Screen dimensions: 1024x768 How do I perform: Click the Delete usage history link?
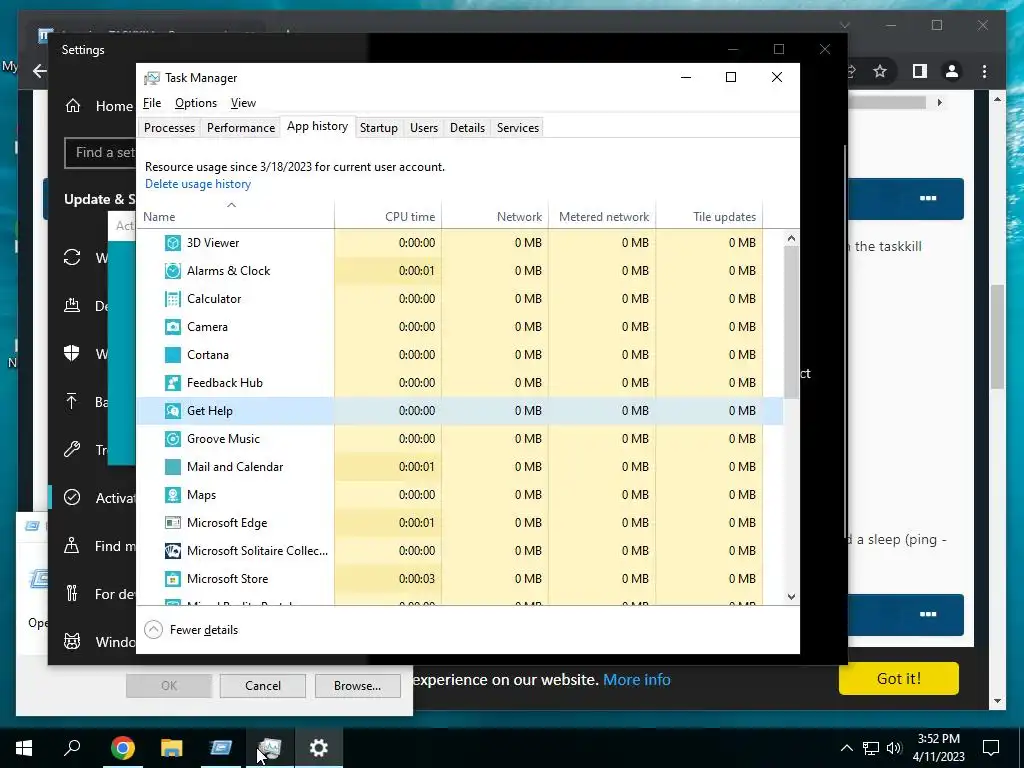coord(198,184)
